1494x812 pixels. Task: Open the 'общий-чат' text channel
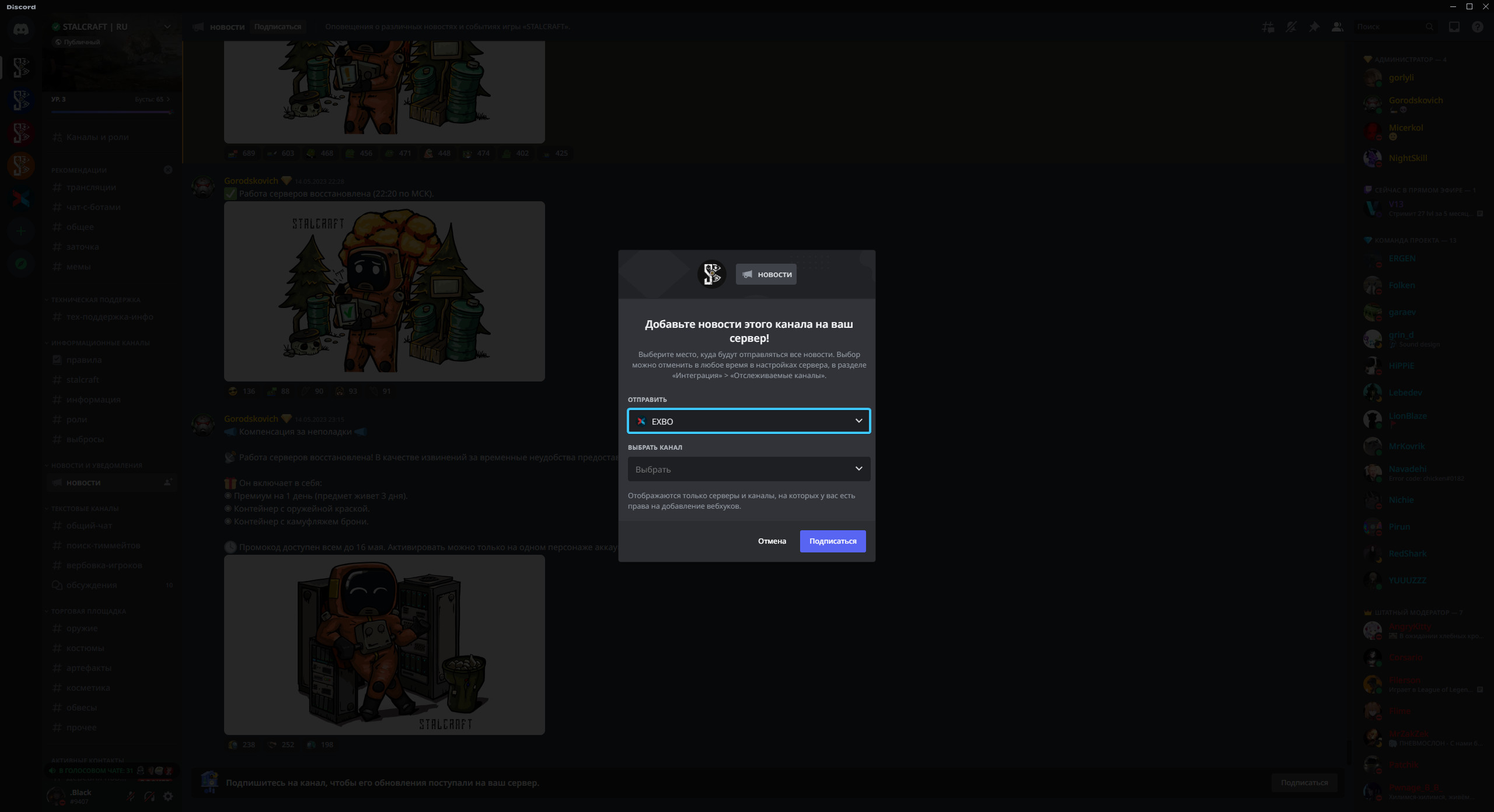[89, 526]
